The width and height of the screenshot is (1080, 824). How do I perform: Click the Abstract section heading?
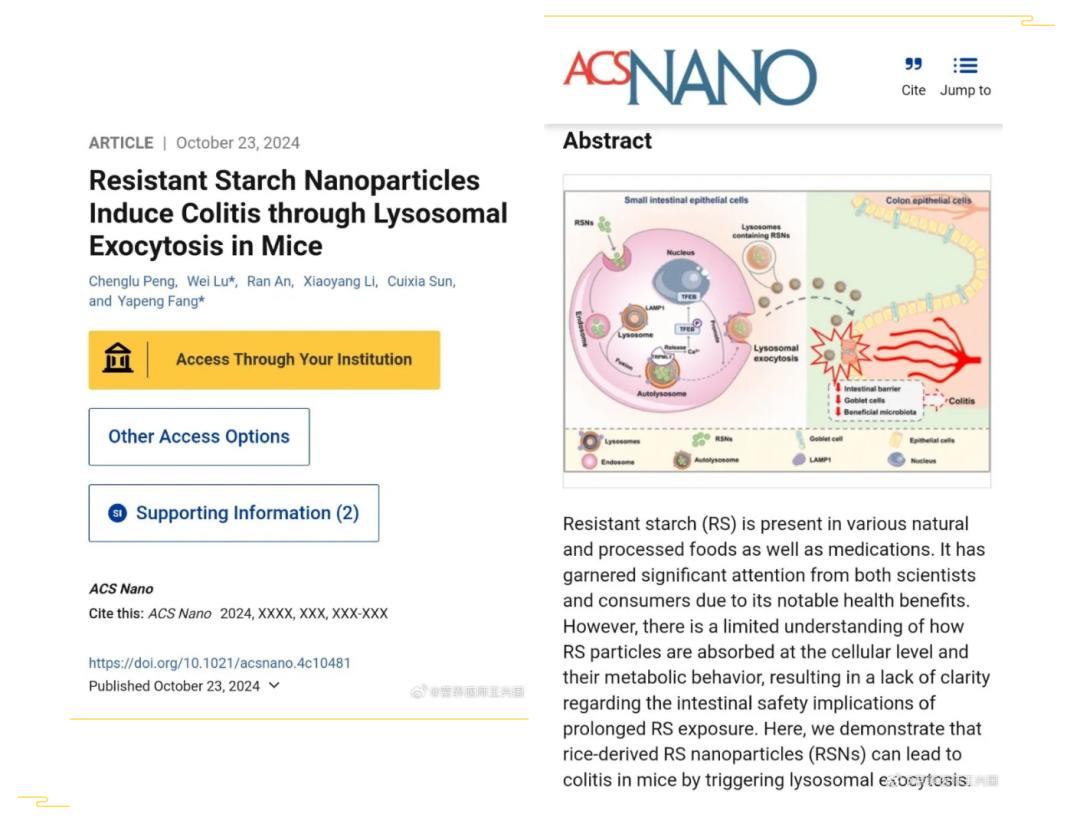pyautogui.click(x=607, y=141)
